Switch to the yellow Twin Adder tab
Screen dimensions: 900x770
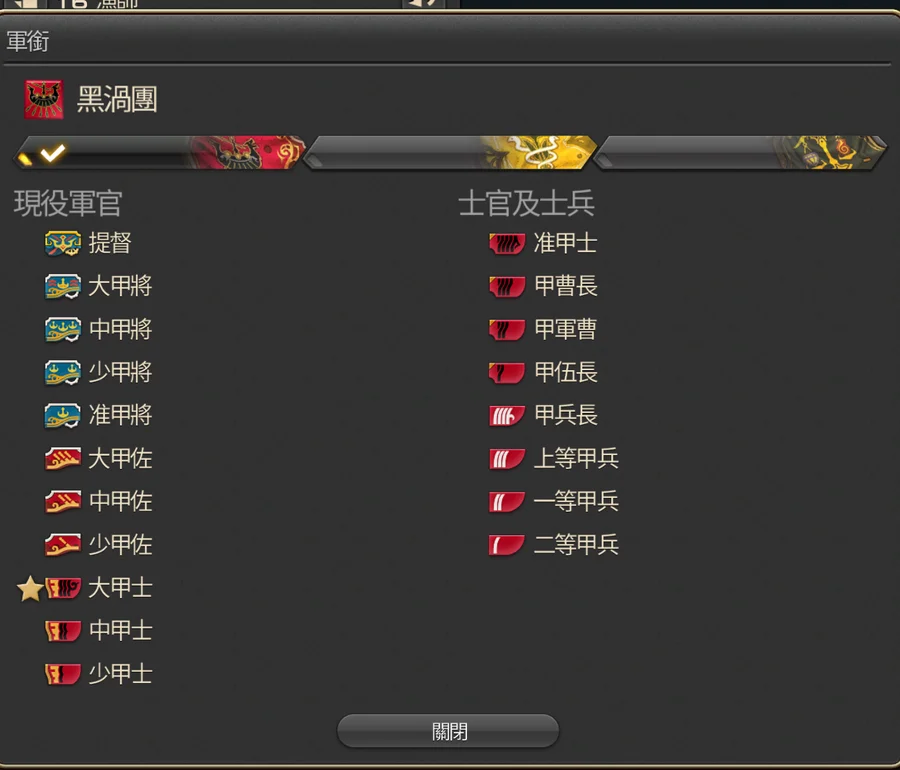(450, 153)
